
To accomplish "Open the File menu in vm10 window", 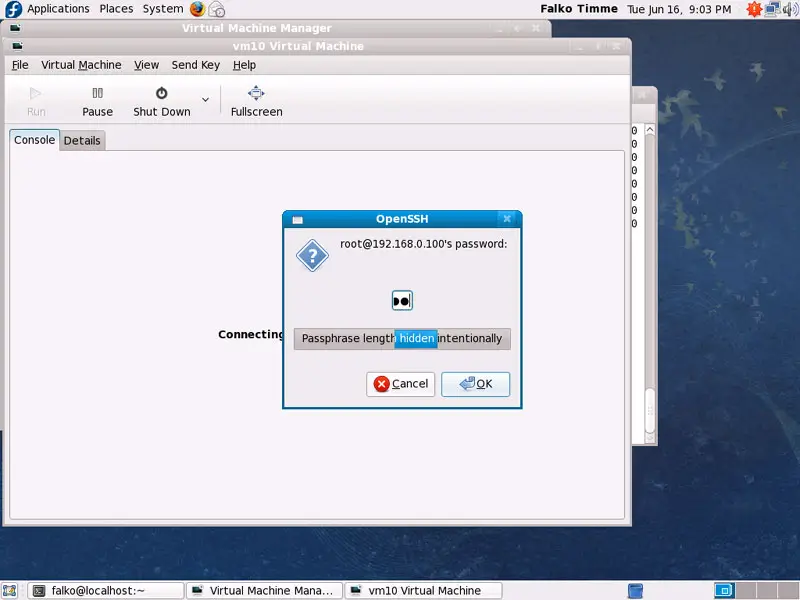I will pyautogui.click(x=20, y=65).
